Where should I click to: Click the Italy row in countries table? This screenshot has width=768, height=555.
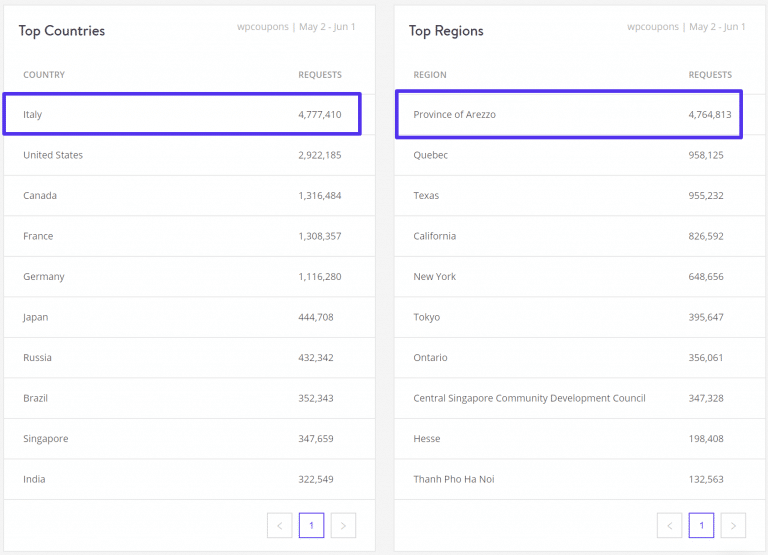click(182, 115)
